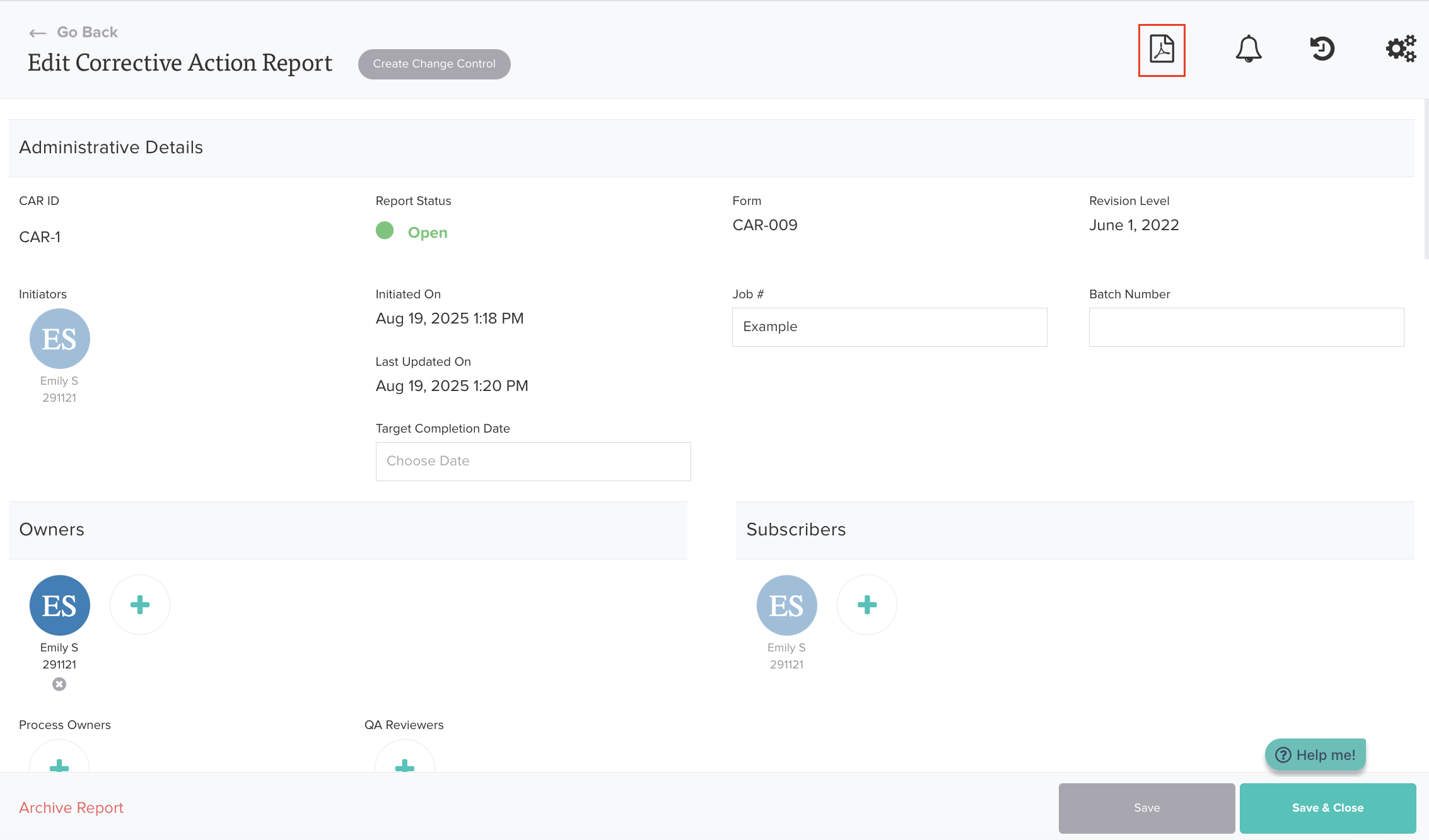The height and width of the screenshot is (840, 1429).
Task: Open the settings gears icon
Action: pyautogui.click(x=1401, y=49)
